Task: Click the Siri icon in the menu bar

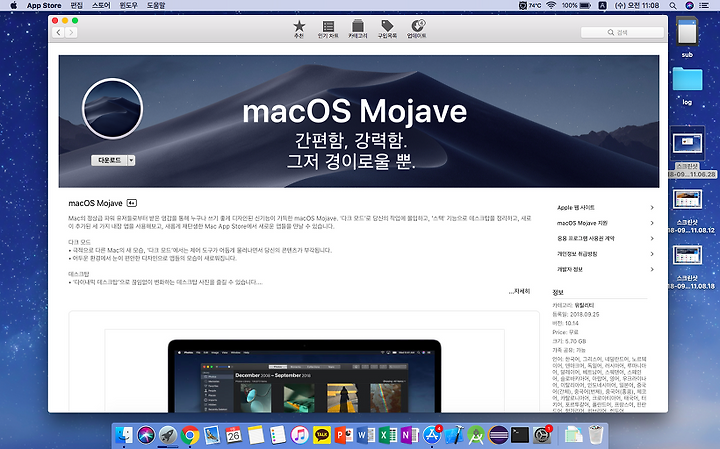Action: 689,6
